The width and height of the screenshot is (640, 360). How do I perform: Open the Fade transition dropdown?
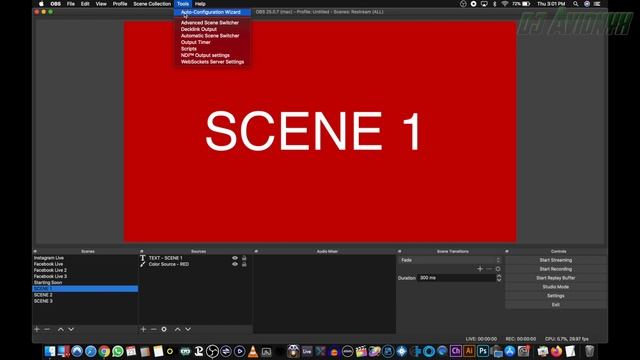[449, 260]
